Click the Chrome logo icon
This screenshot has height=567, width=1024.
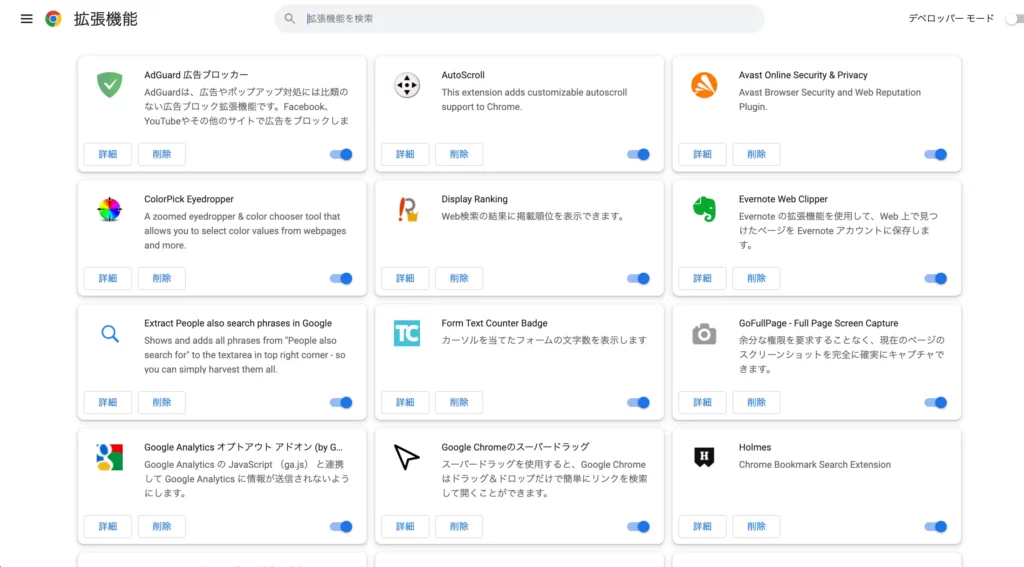54,19
